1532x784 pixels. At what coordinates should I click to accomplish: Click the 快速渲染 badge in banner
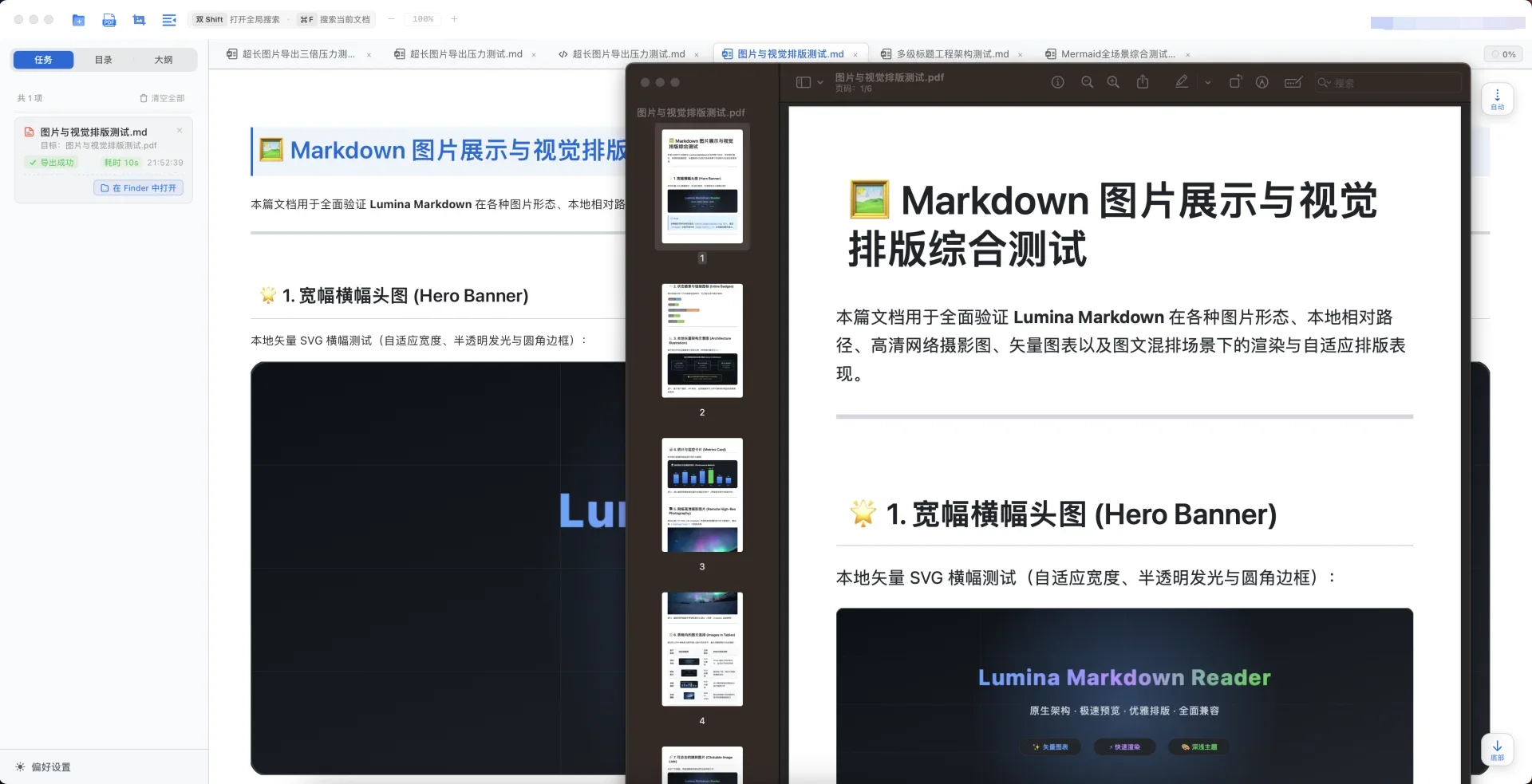tap(1125, 747)
